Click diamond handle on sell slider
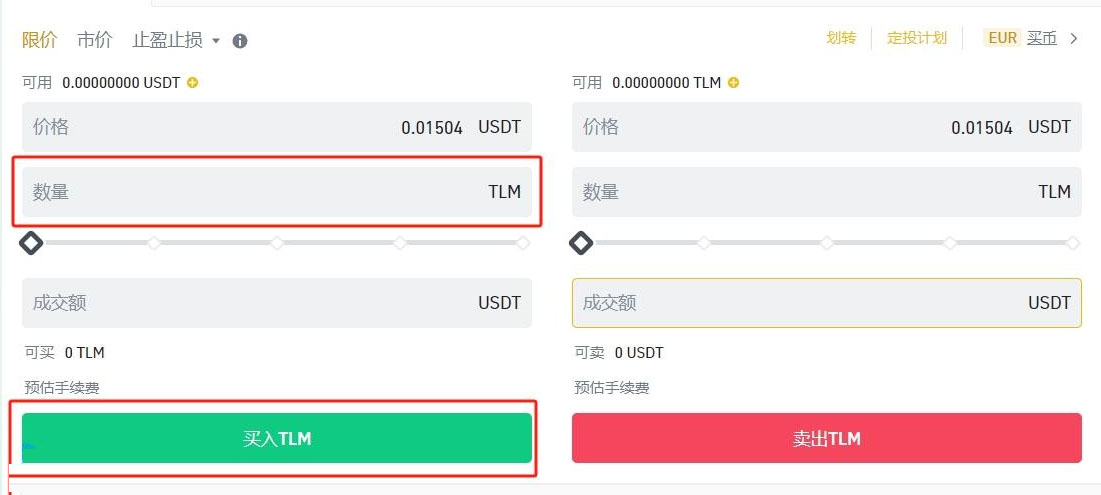 [581, 243]
